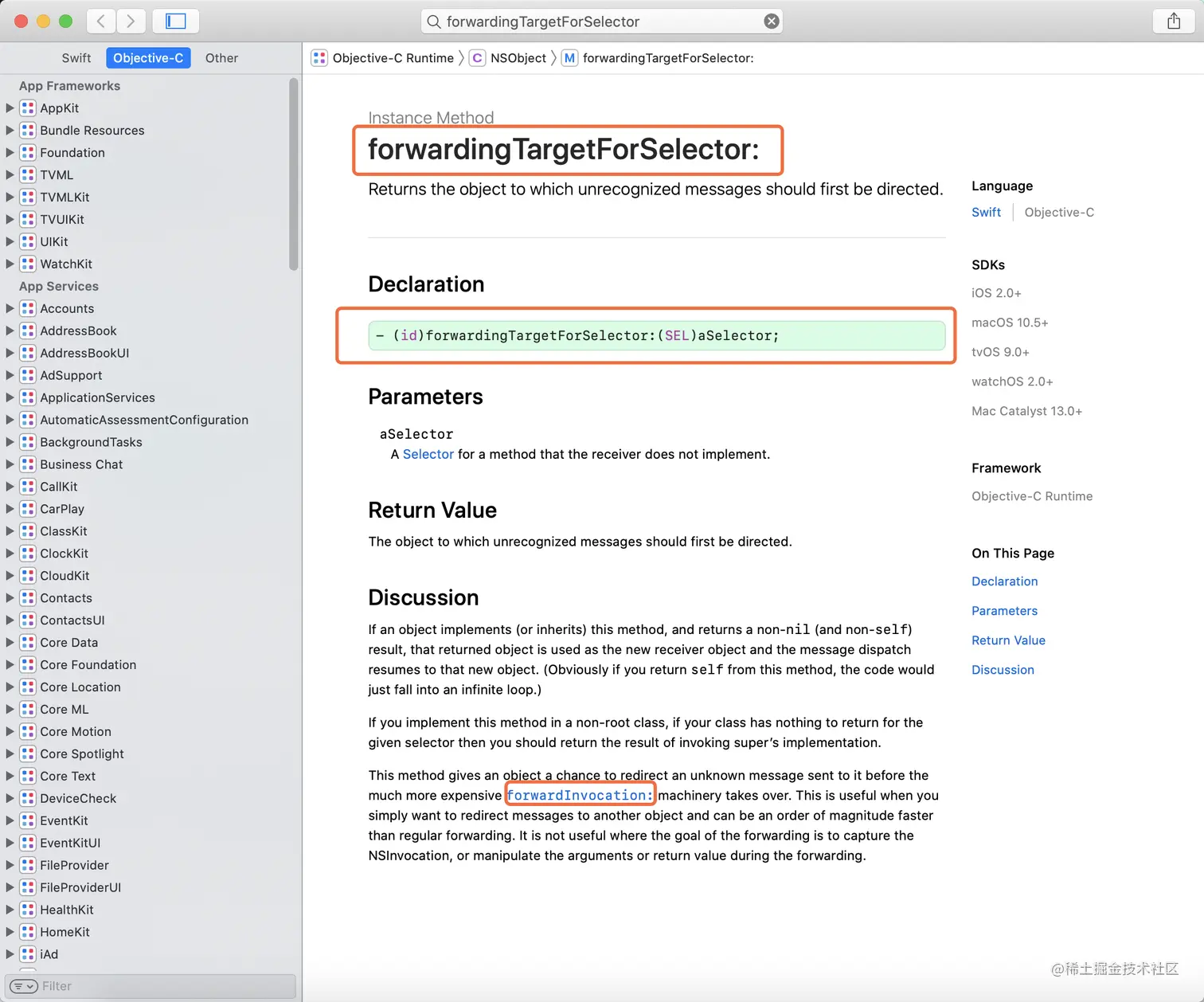This screenshot has width=1204, height=1002.
Task: Expand the Core Data entry
Action: click(x=10, y=643)
